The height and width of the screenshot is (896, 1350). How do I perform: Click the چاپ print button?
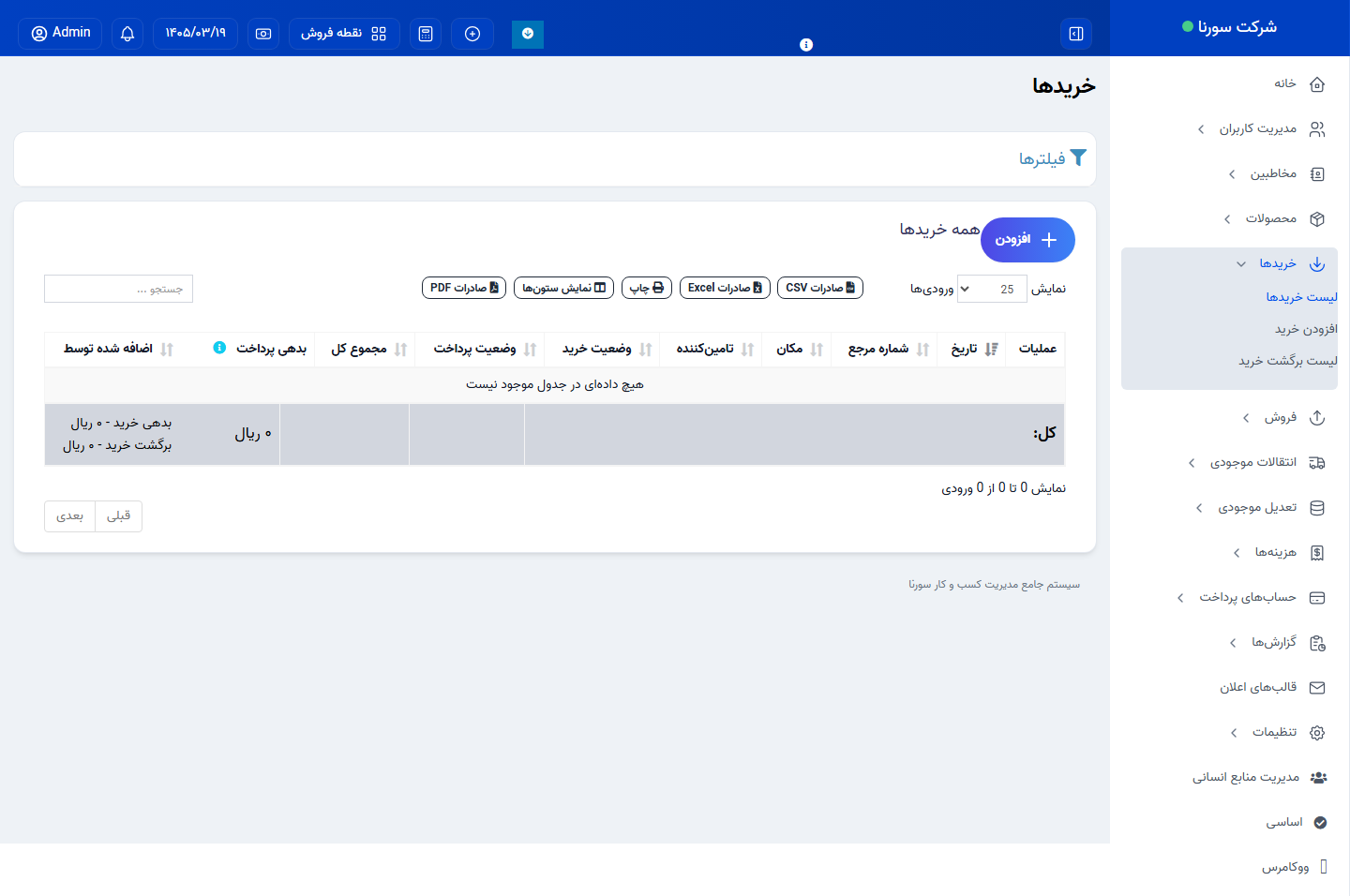point(647,288)
